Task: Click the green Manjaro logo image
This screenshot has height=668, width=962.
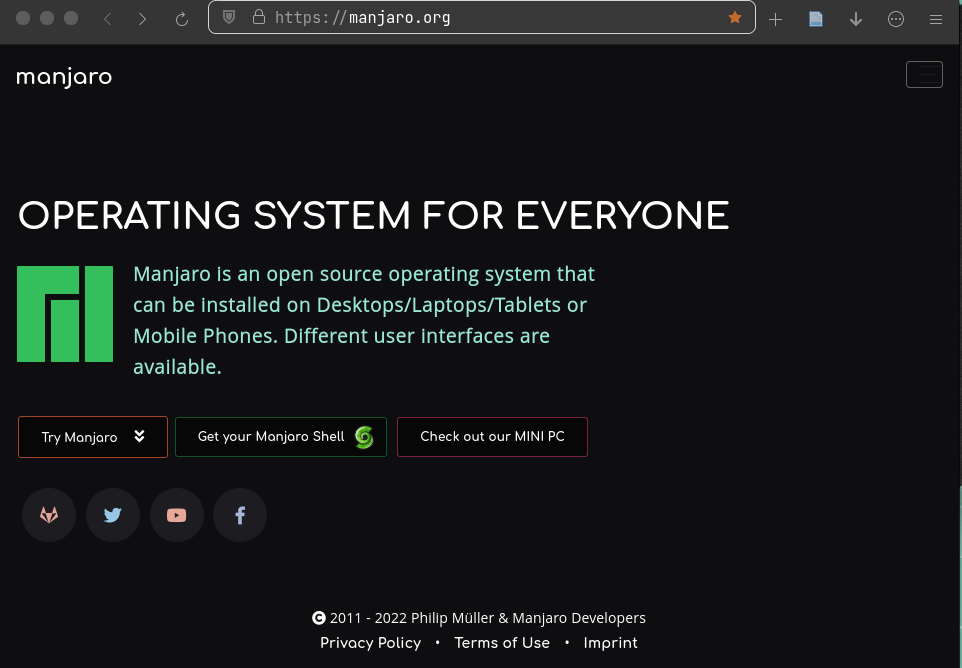Action: coord(65,314)
